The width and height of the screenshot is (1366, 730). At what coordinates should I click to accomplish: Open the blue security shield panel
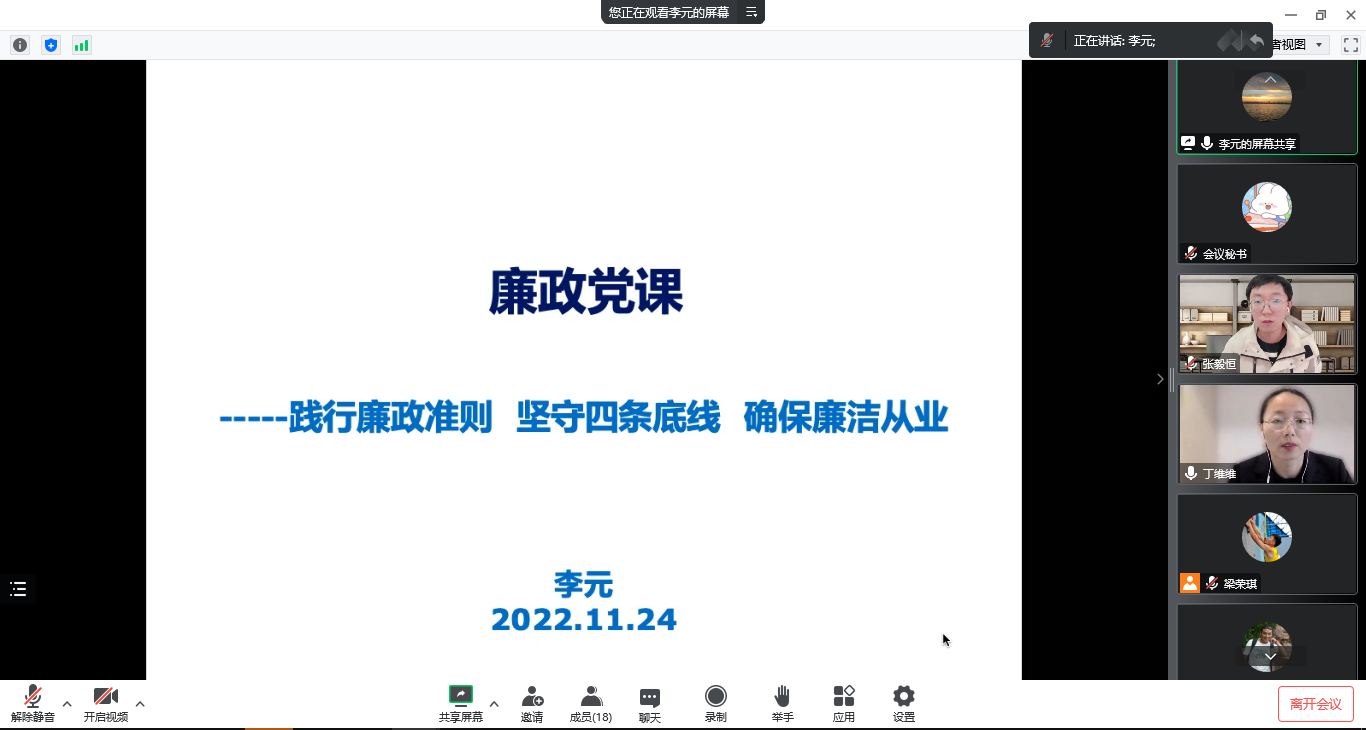[51, 45]
